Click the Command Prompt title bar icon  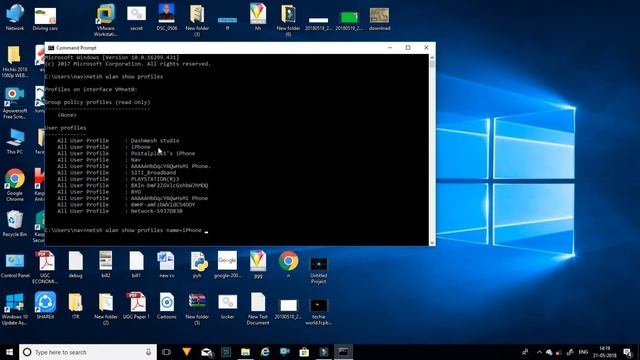point(51,48)
